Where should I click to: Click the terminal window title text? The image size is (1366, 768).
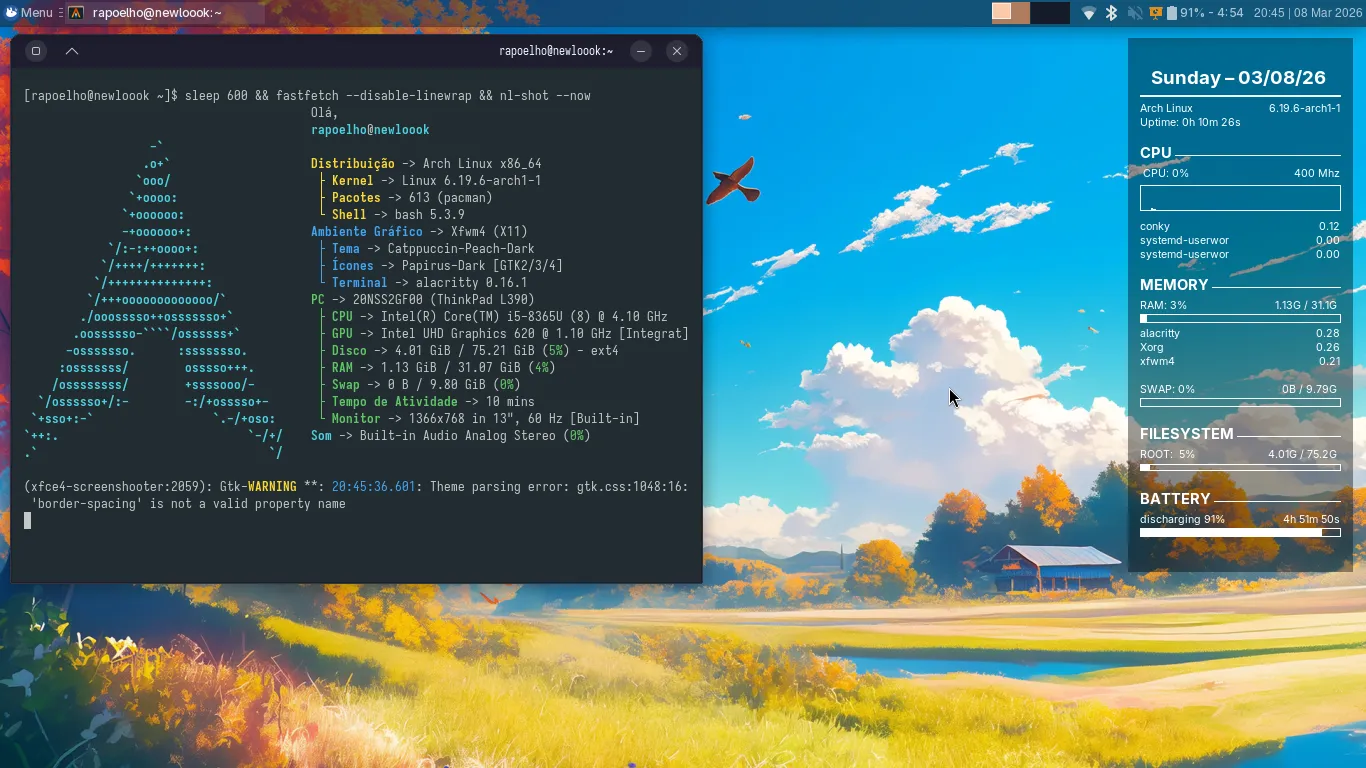point(555,51)
